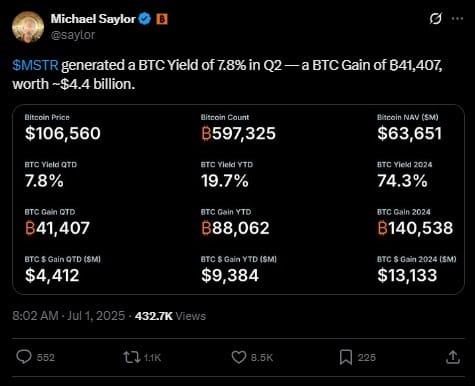Click the Grok explain post icon
The image size is (475, 386).
(x=436, y=19)
